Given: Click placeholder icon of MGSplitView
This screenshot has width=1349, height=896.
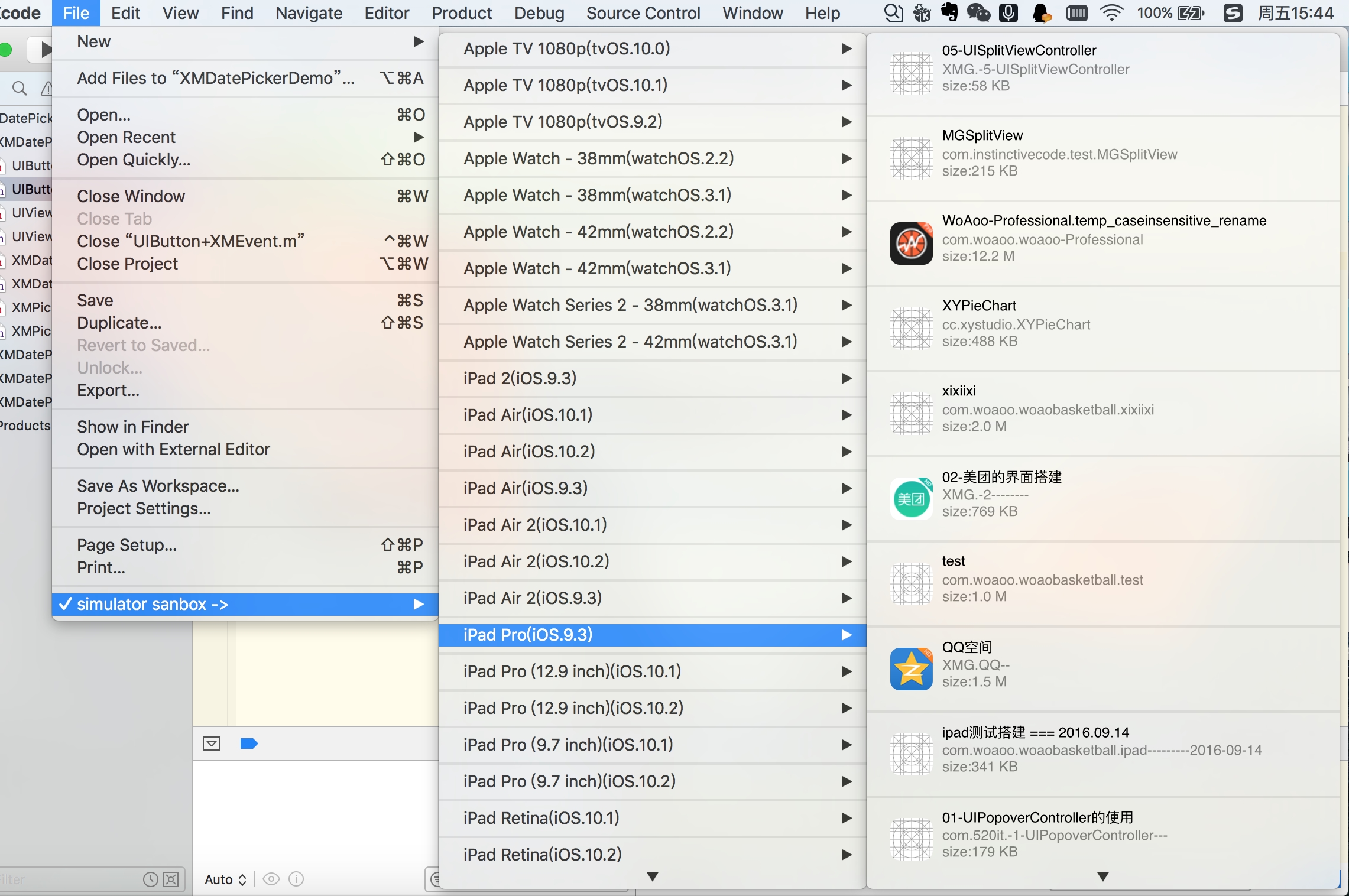Looking at the screenshot, I should 911,158.
